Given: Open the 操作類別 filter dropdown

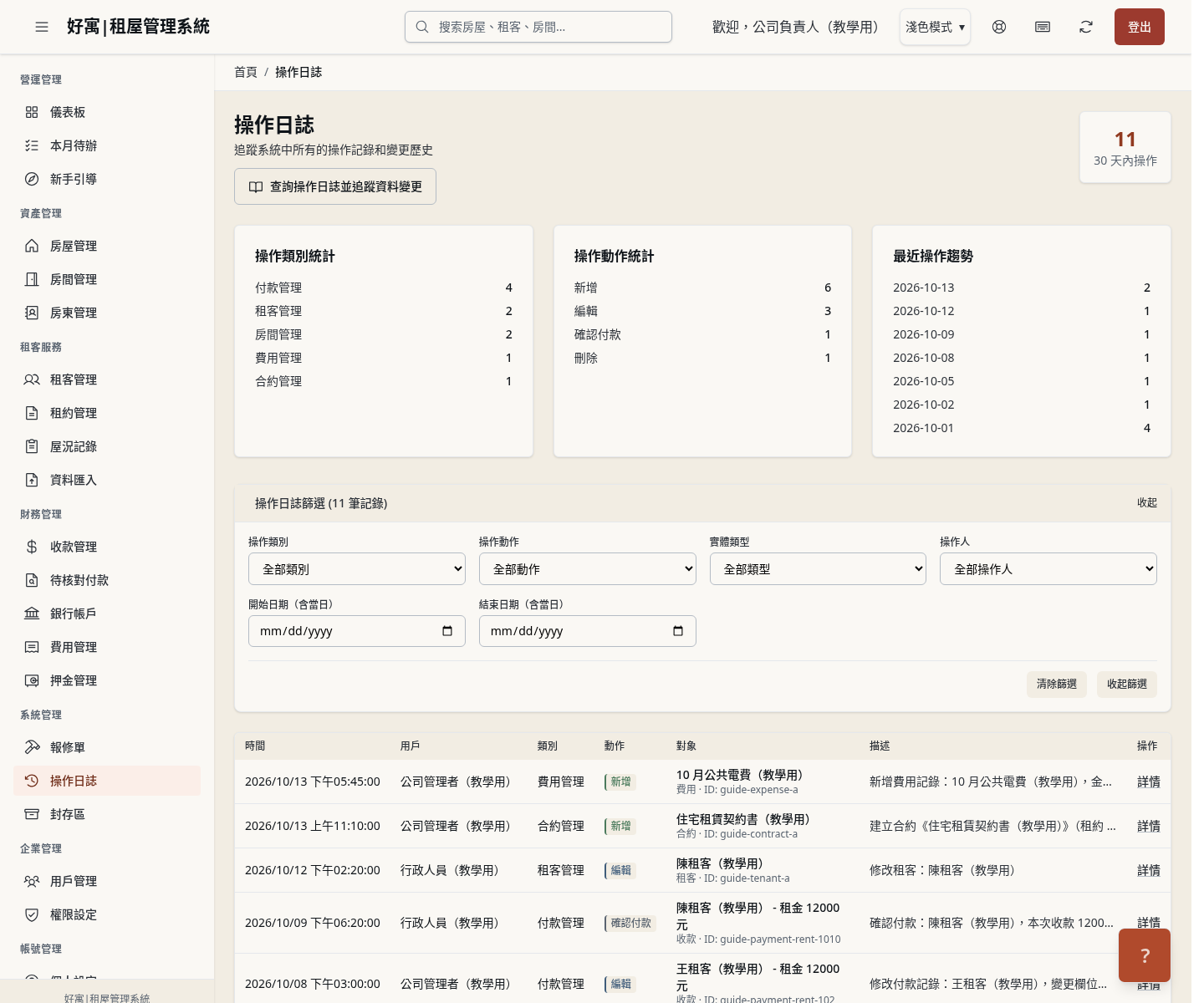Looking at the screenshot, I should click(x=357, y=569).
